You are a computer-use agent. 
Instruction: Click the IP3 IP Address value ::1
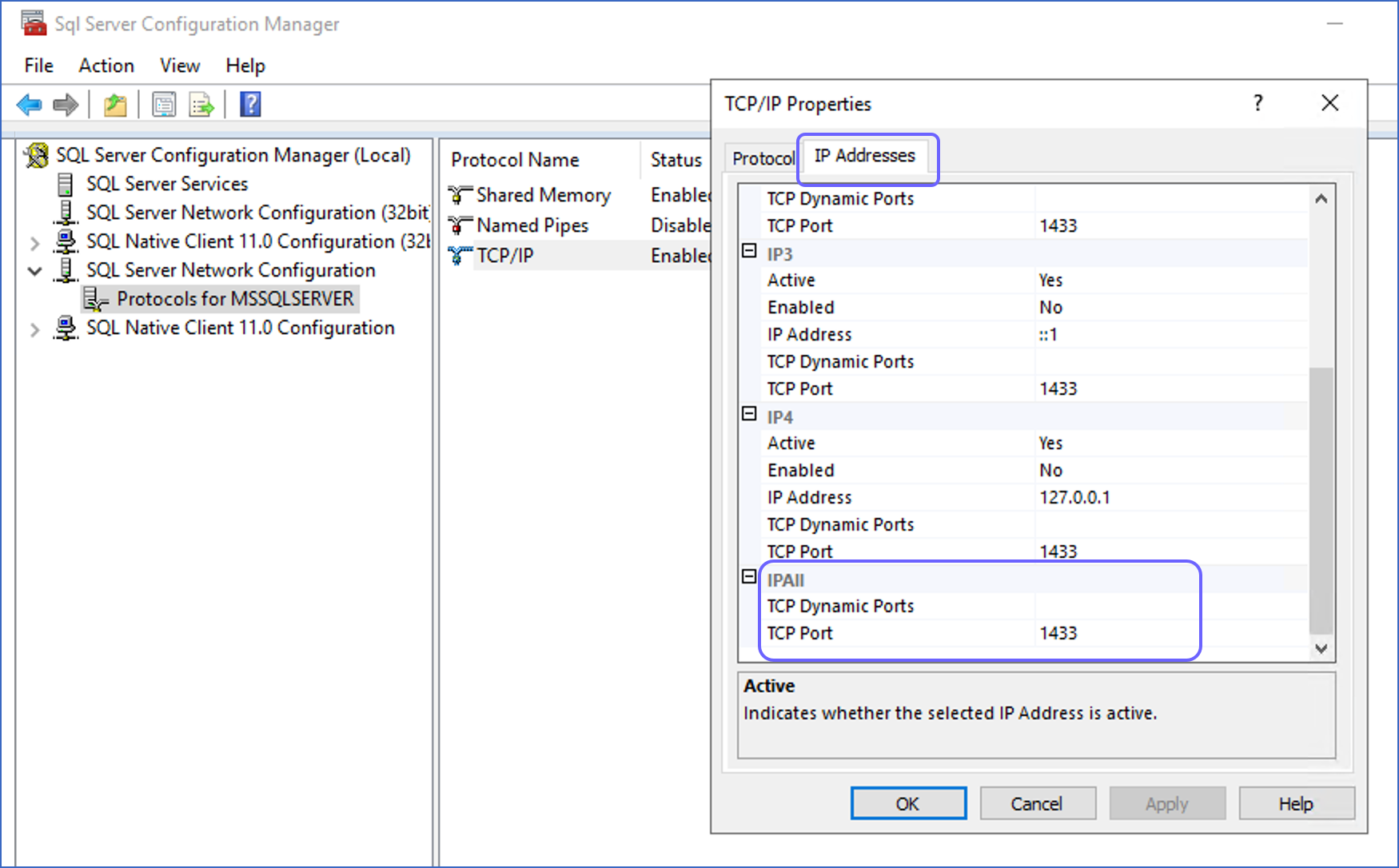click(1048, 335)
